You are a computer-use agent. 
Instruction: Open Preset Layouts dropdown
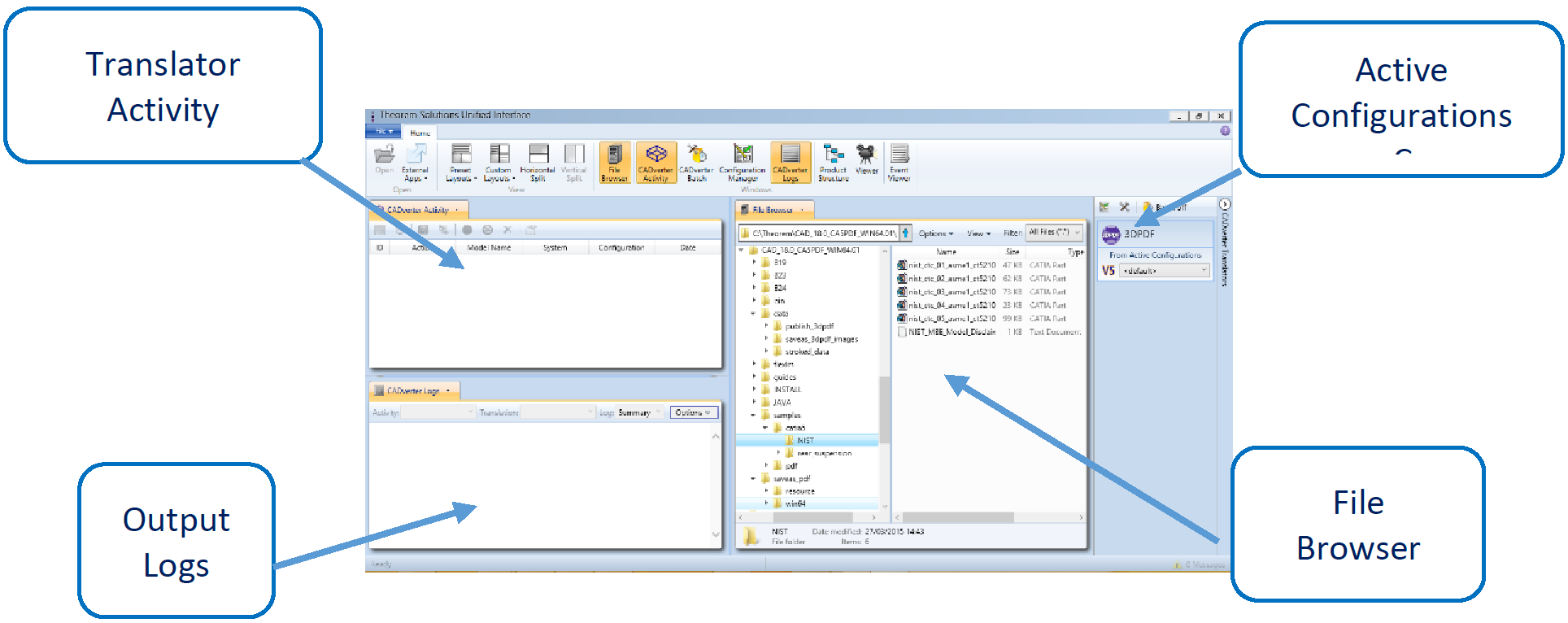(461, 163)
